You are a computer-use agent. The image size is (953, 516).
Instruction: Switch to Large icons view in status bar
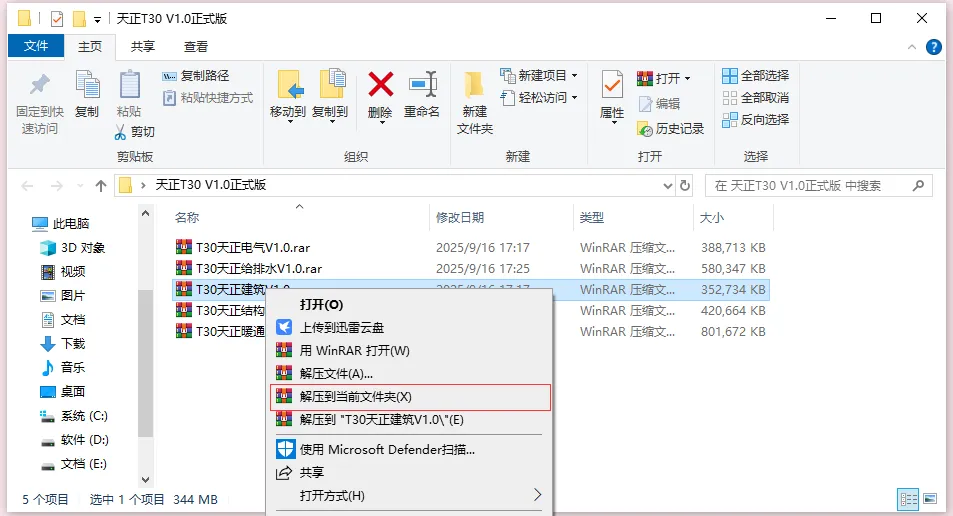coord(930,500)
